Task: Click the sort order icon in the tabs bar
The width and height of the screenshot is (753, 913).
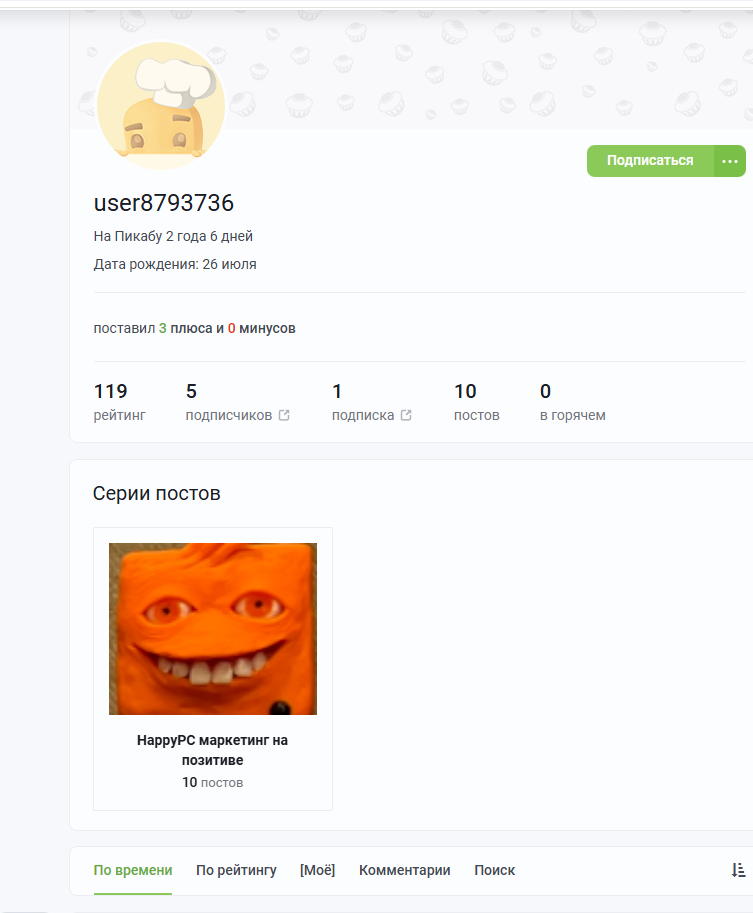Action: 738,870
